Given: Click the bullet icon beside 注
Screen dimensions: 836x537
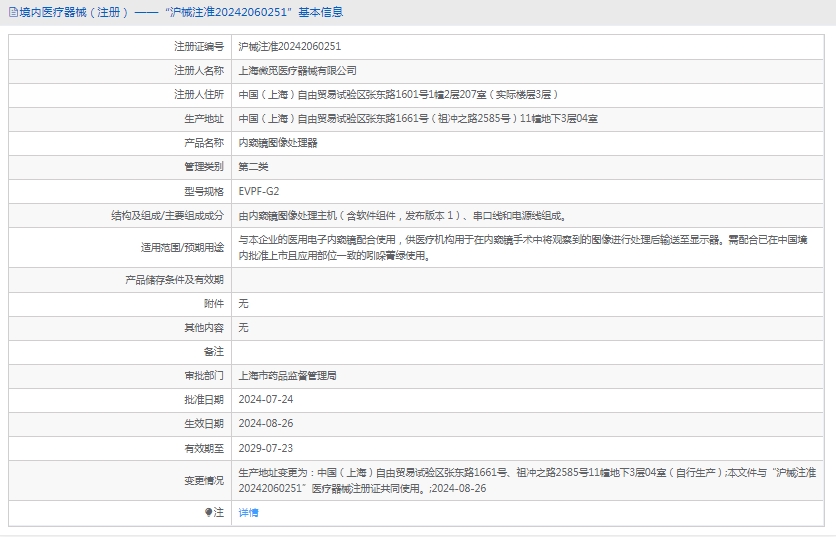Looking at the screenshot, I should [x=208, y=512].
